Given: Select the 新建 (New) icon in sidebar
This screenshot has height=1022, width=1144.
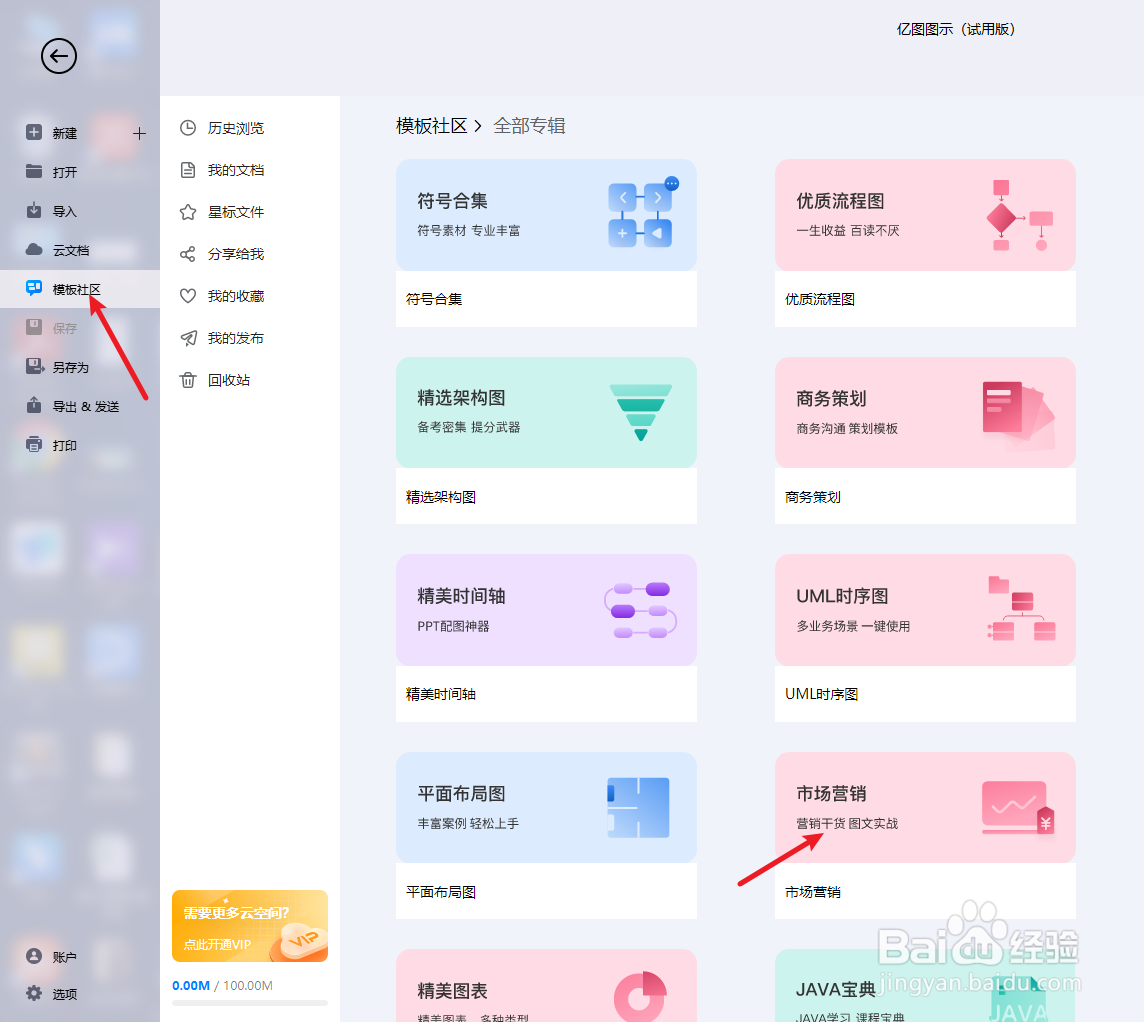Looking at the screenshot, I should [31, 132].
